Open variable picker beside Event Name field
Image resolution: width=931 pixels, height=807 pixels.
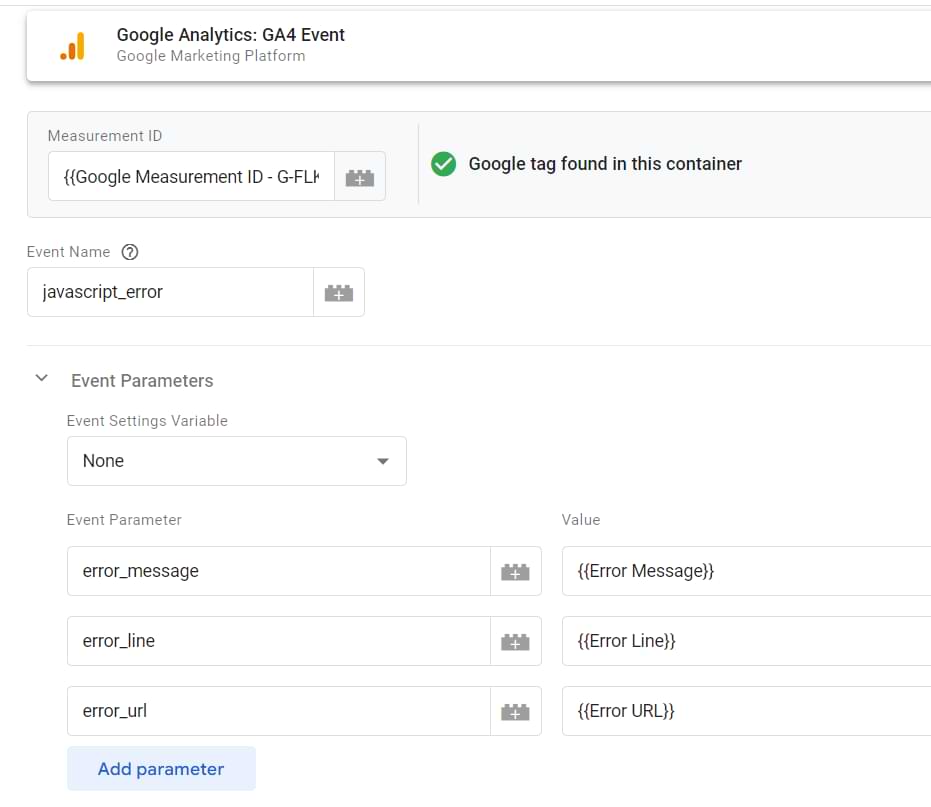click(x=339, y=293)
